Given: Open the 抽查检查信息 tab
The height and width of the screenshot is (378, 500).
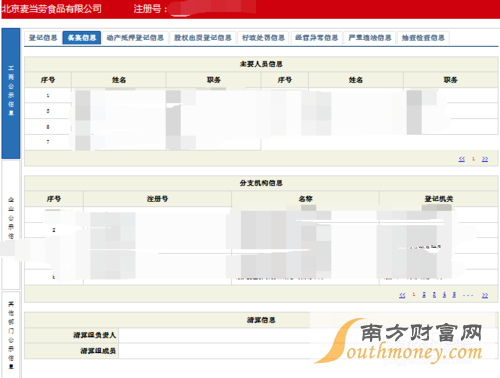Looking at the screenshot, I should coord(423,38).
